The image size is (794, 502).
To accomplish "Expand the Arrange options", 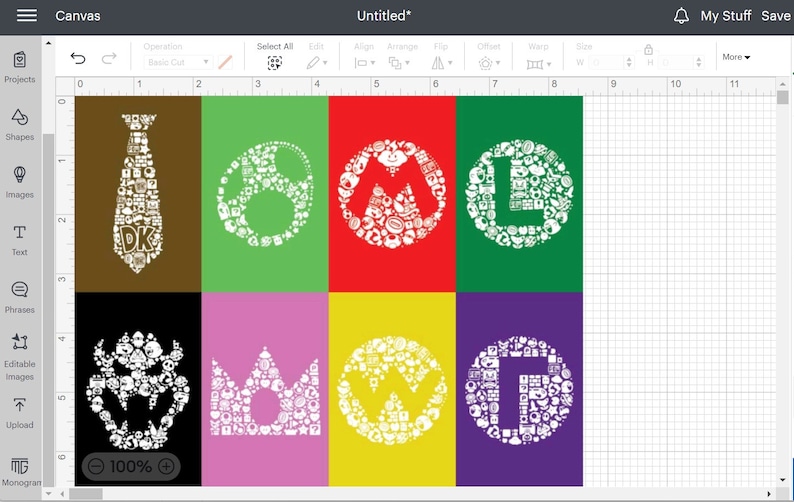I will click(x=399, y=63).
